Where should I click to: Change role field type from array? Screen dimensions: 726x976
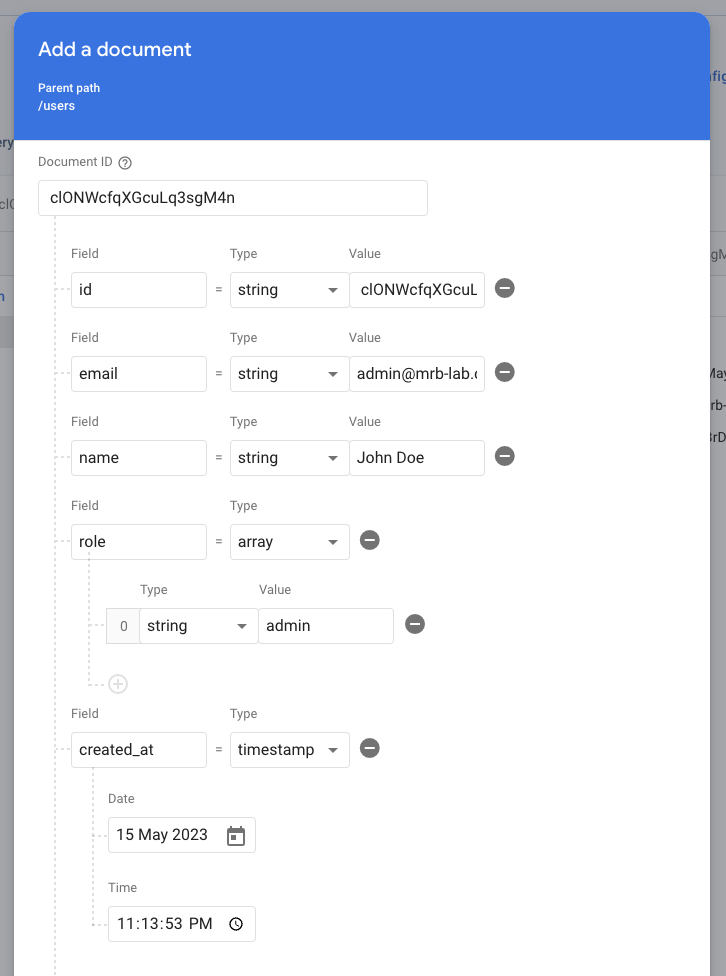[289, 542]
